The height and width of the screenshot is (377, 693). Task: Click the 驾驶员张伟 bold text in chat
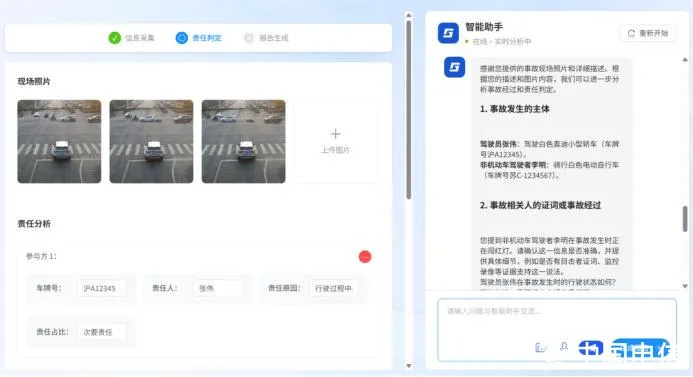click(x=500, y=144)
